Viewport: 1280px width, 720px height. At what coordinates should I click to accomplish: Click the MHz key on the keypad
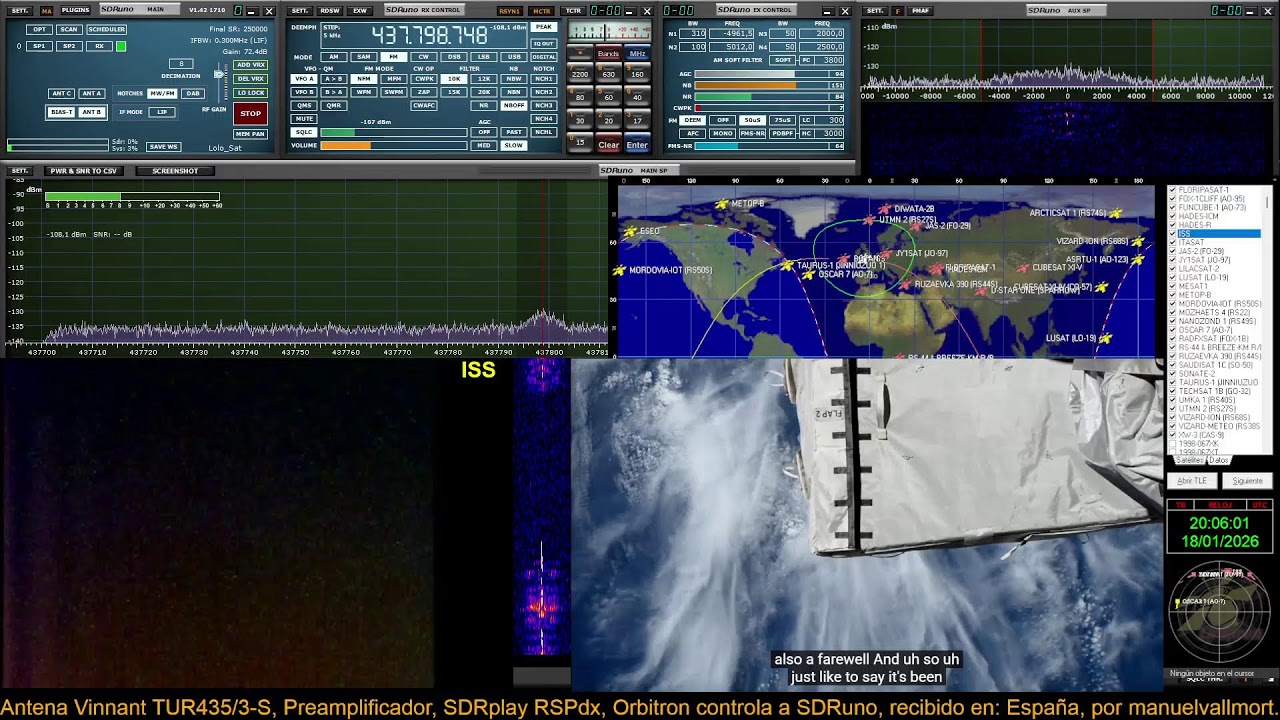[637, 54]
